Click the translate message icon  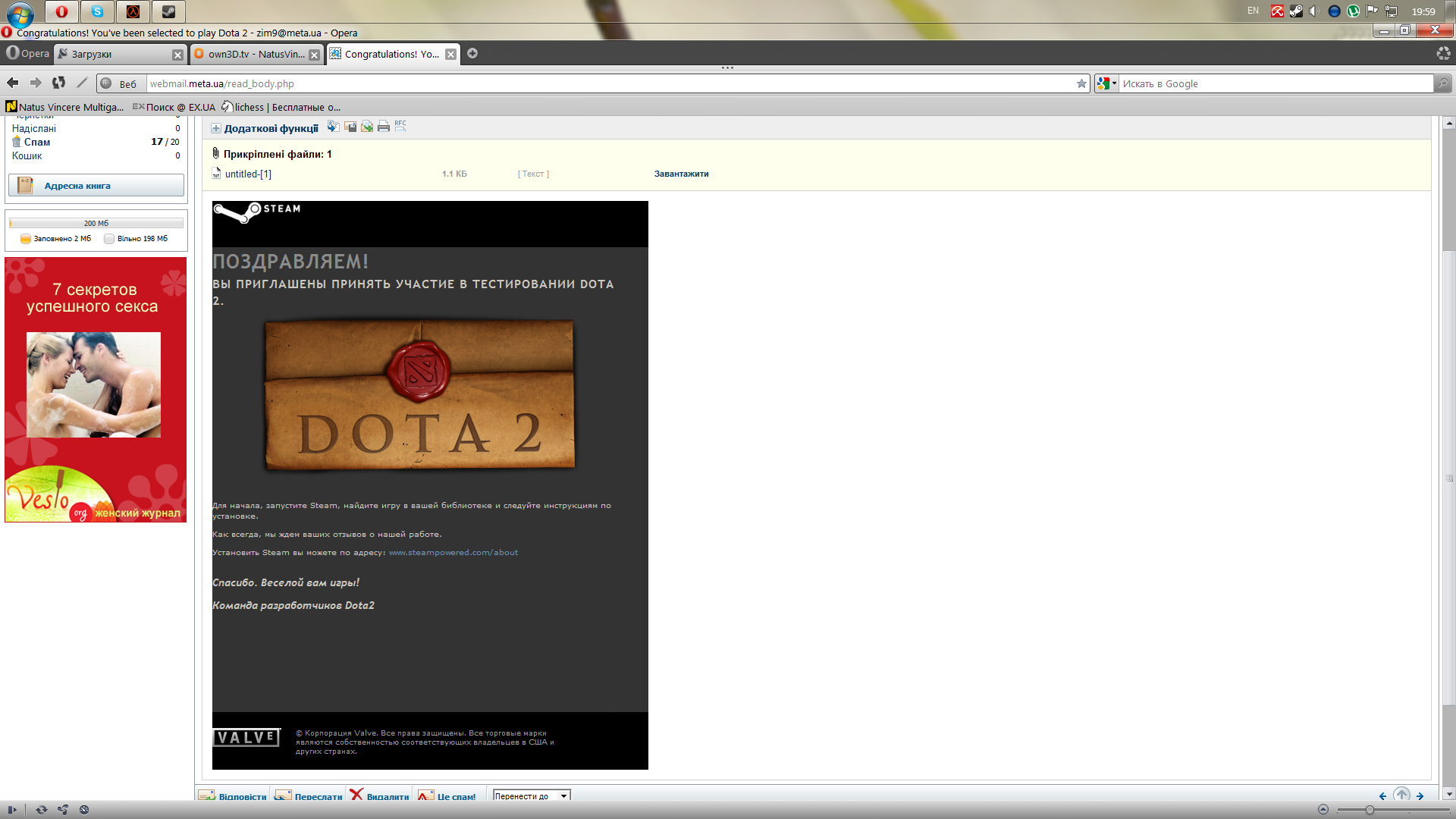tap(333, 127)
